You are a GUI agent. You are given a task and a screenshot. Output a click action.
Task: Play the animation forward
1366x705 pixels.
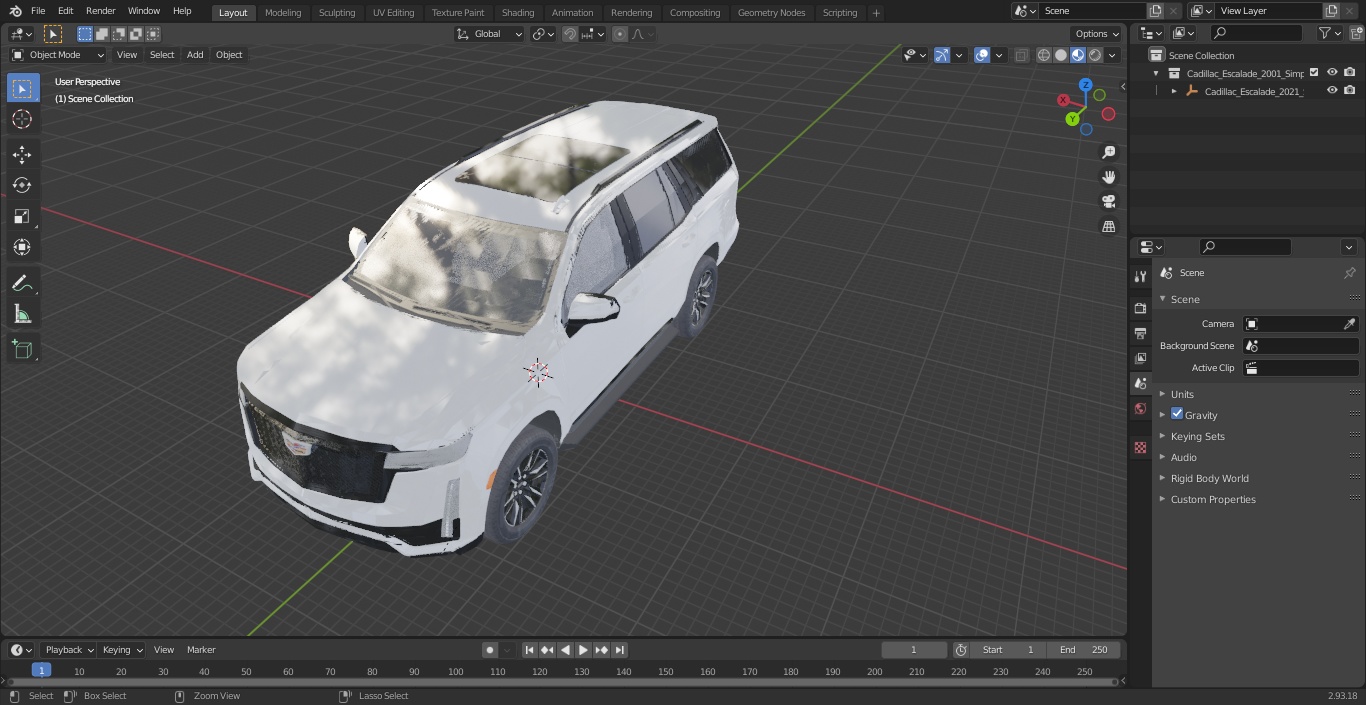point(583,650)
